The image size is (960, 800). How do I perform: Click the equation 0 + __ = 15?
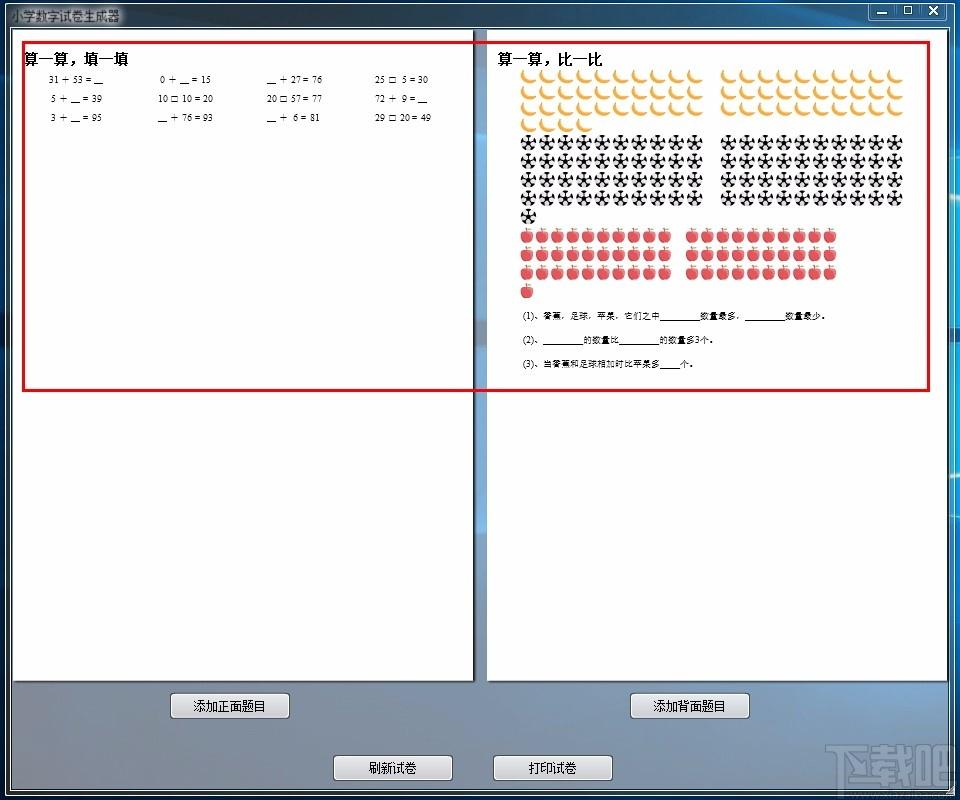(x=185, y=80)
